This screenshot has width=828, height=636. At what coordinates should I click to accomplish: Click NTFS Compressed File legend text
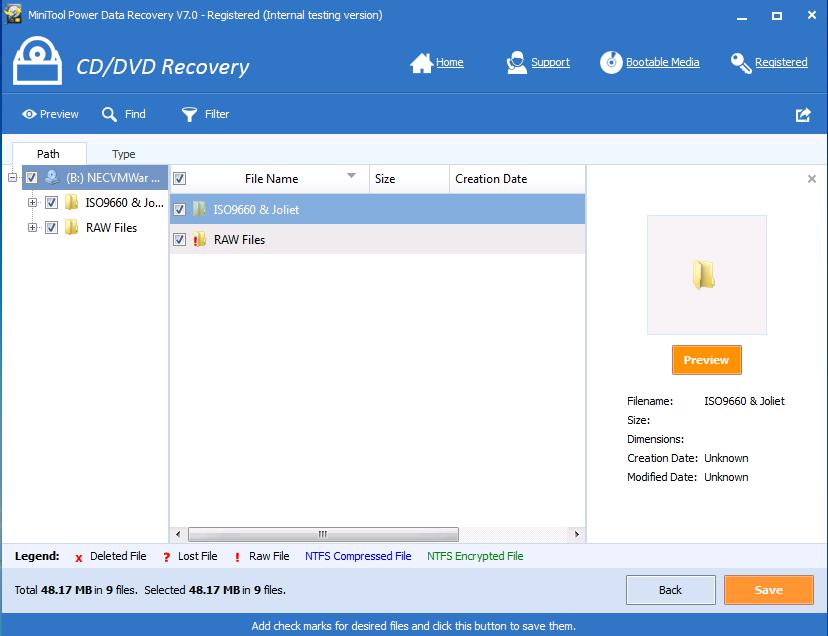click(358, 556)
